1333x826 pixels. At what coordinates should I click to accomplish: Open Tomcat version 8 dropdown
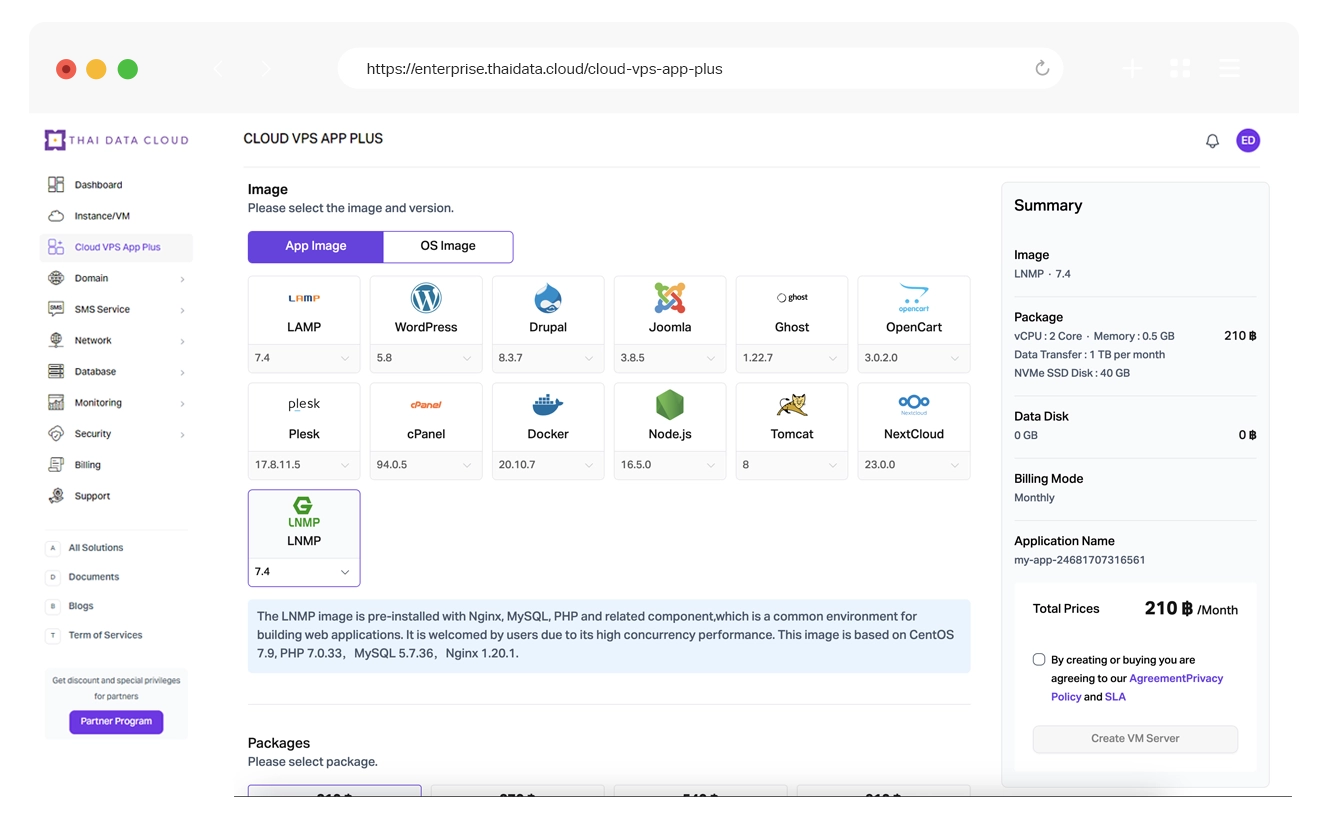click(792, 465)
